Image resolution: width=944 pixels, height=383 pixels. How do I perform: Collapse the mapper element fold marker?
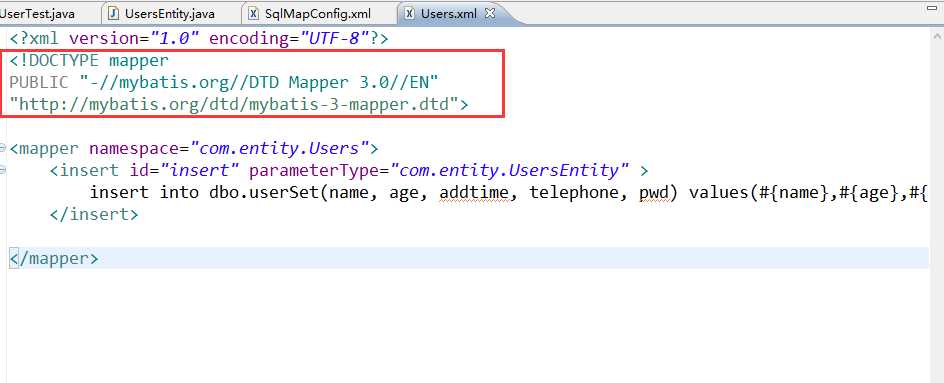[x=3, y=148]
